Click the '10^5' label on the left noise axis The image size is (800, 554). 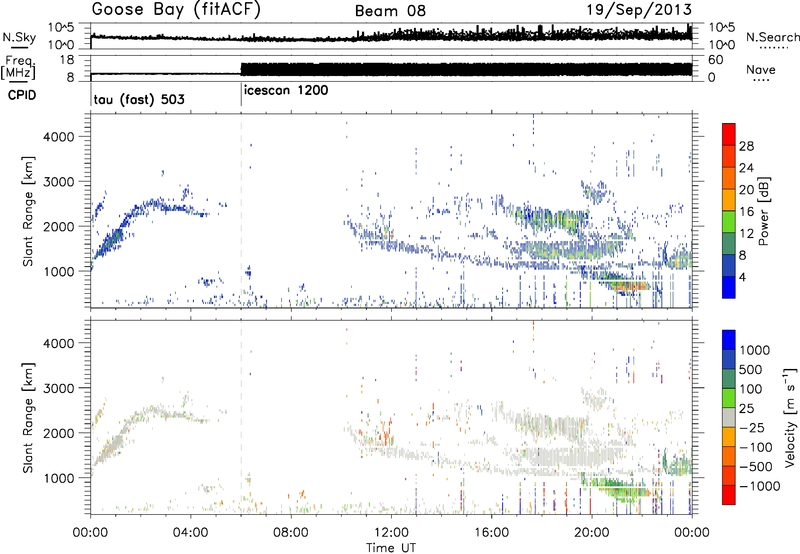61,28
